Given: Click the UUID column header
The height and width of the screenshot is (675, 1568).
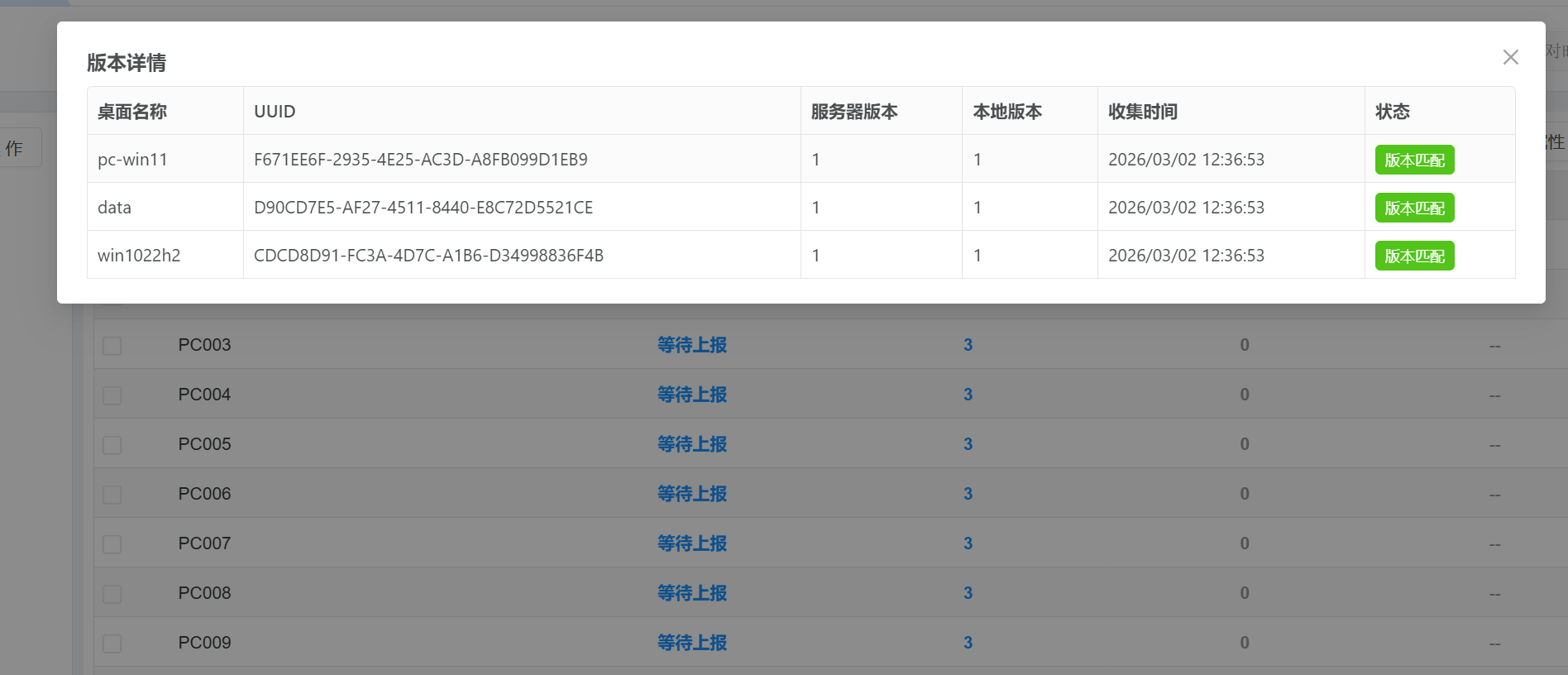Looking at the screenshot, I should [275, 112].
